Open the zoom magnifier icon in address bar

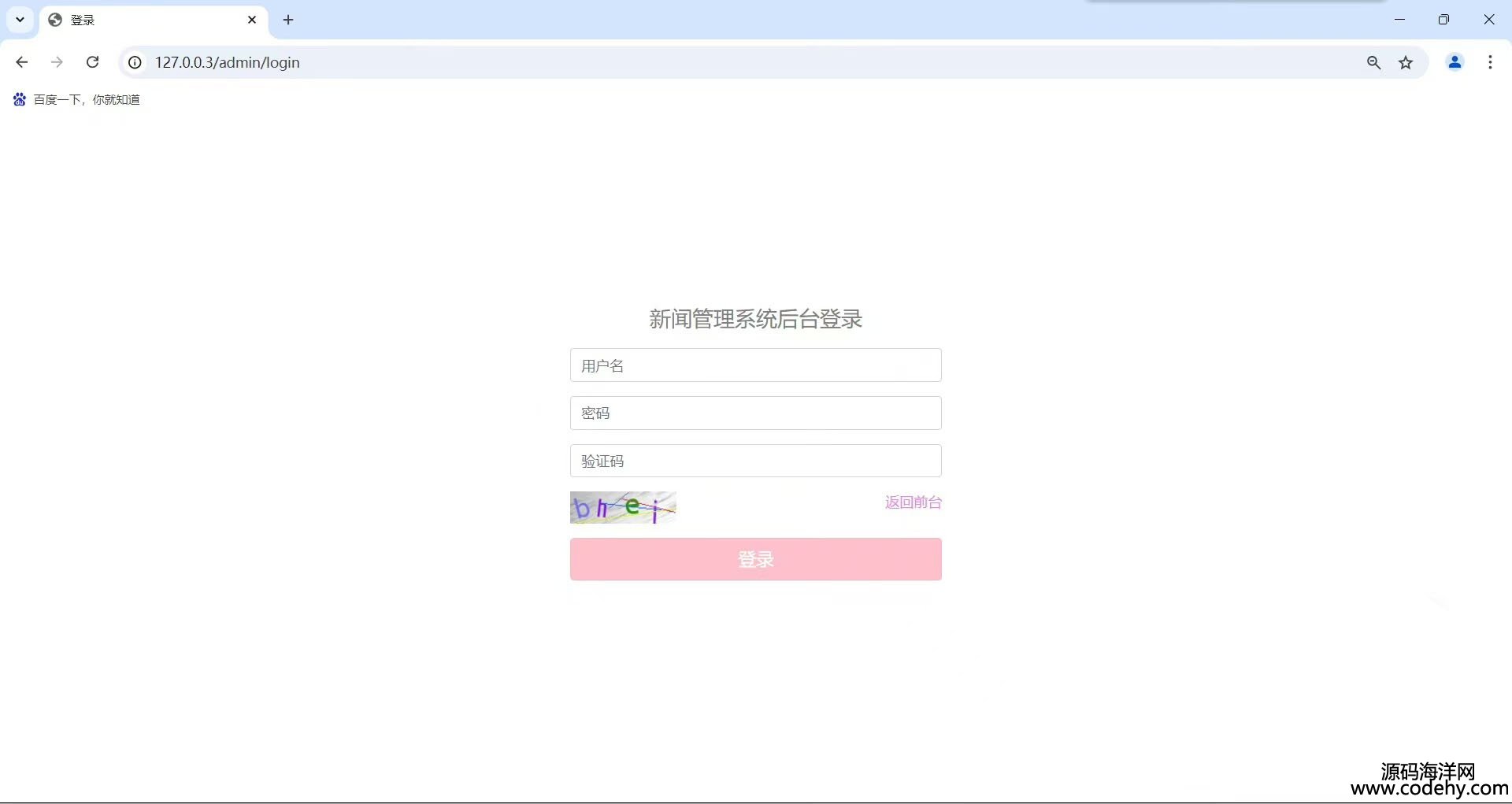pos(1373,62)
